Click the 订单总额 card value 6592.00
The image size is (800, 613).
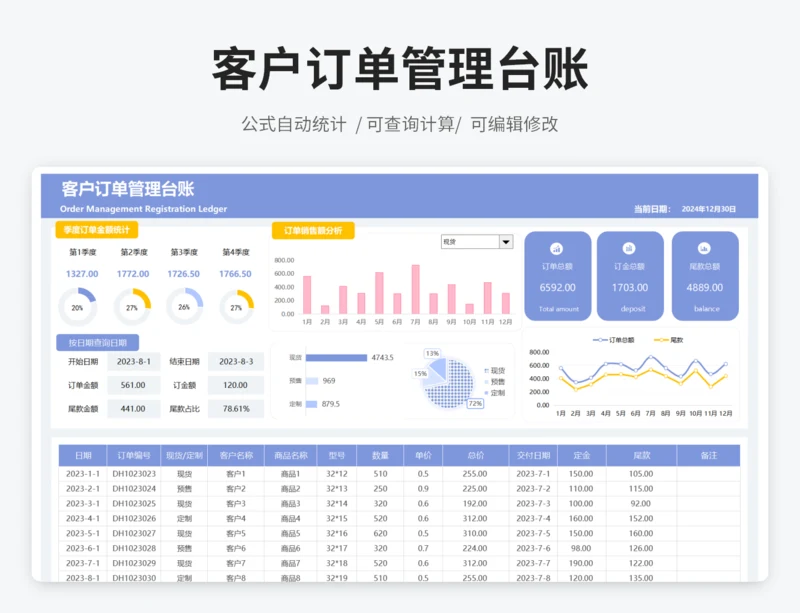coord(558,288)
